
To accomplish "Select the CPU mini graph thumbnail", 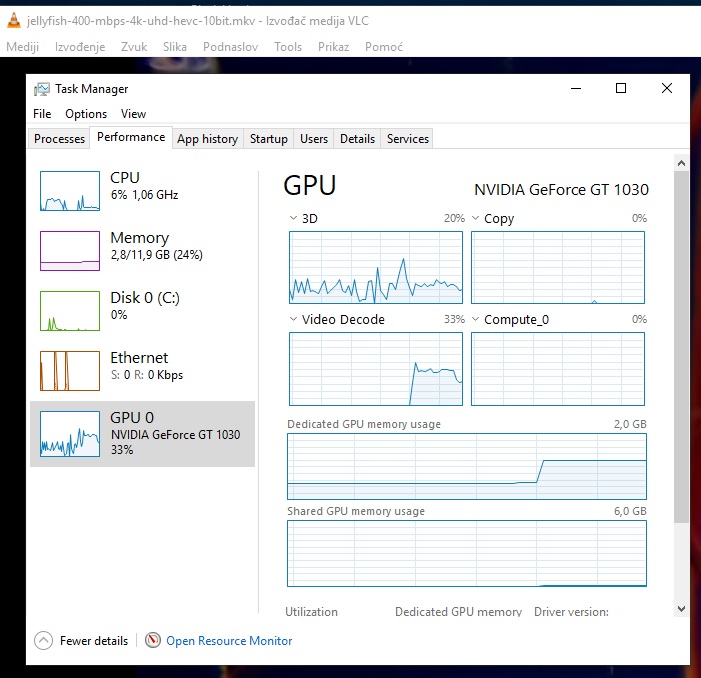I will 70,190.
